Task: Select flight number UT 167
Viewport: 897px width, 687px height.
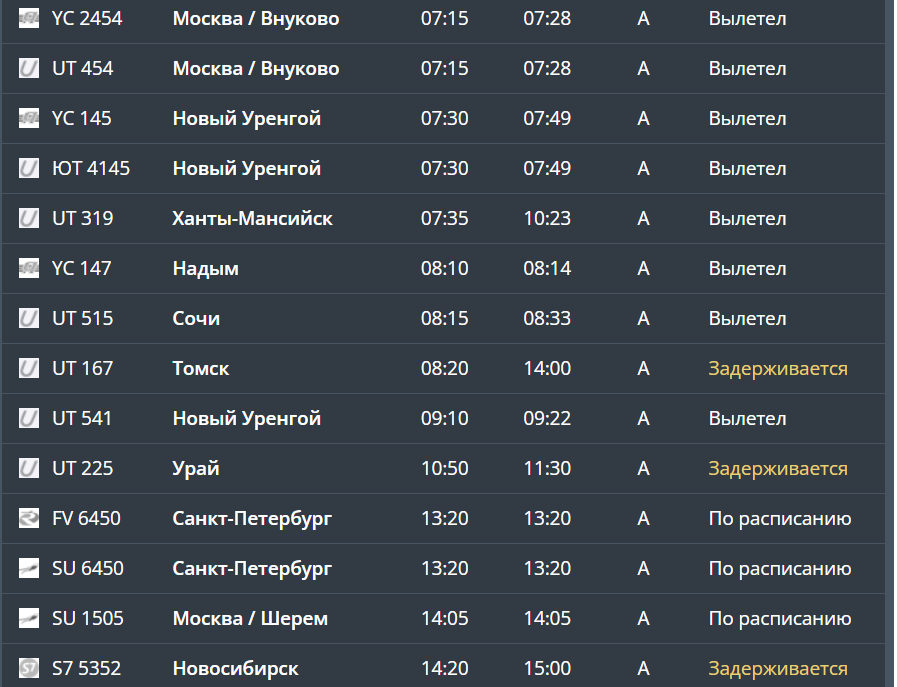Action: 82,368
